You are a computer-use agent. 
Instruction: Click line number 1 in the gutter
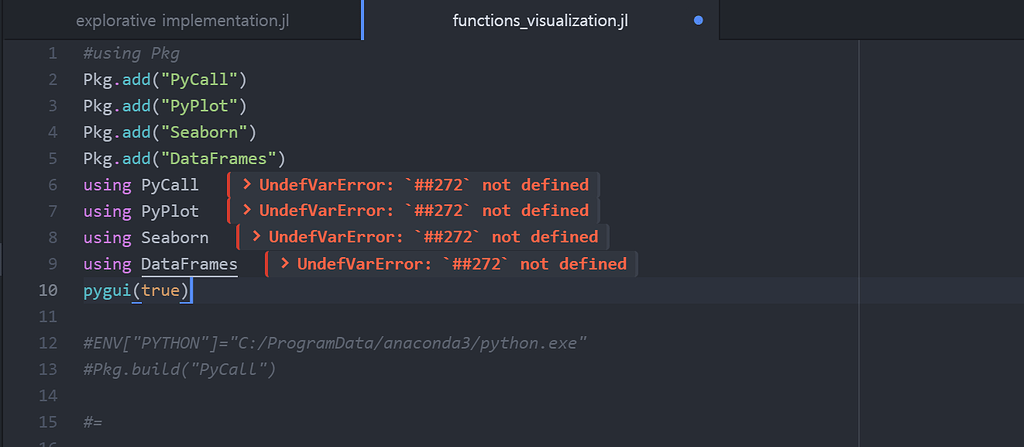(x=52, y=53)
